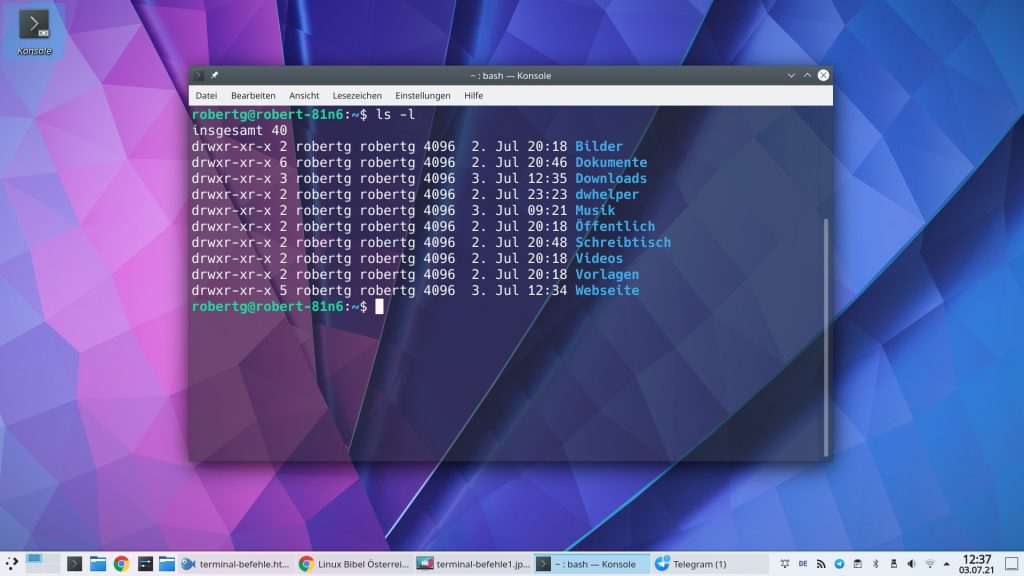
Task: Click the time 23:23 in dwhelper row
Action: click(547, 194)
